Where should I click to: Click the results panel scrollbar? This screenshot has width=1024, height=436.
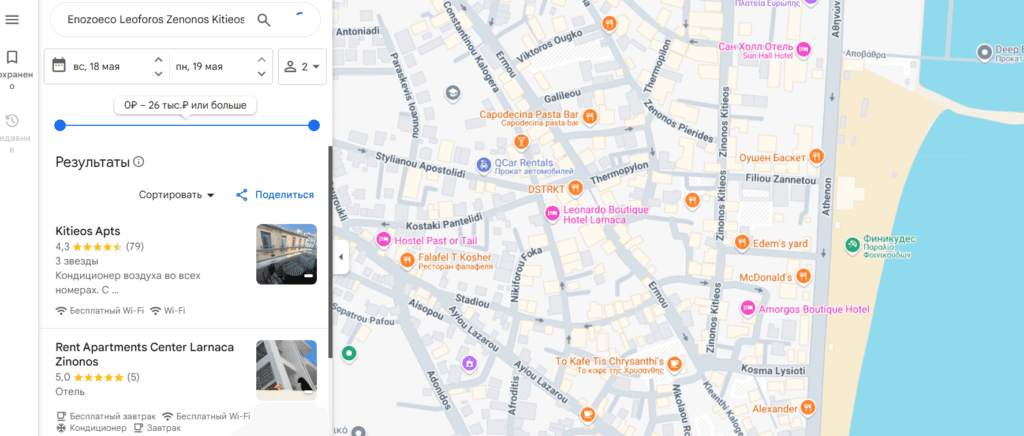coord(330,251)
